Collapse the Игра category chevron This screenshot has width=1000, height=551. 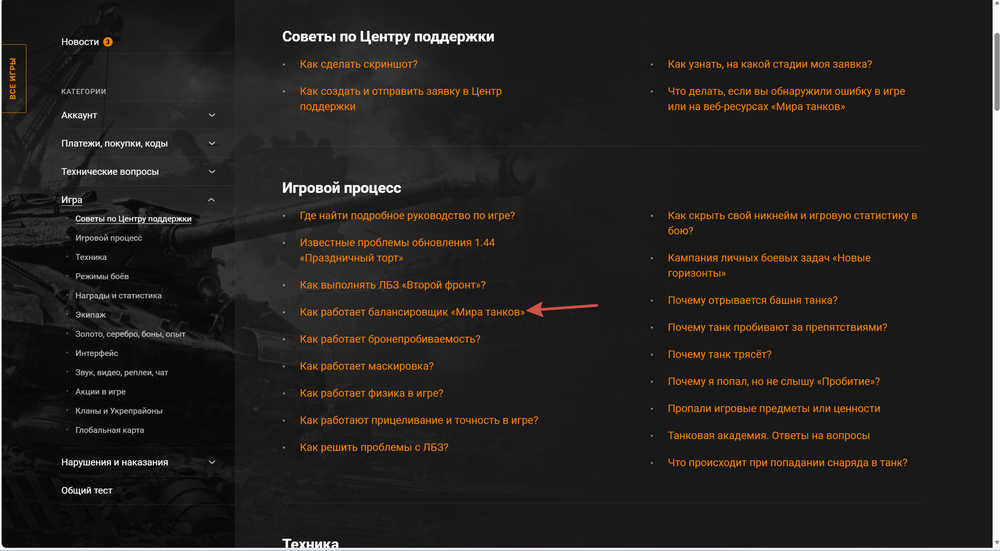[212, 200]
